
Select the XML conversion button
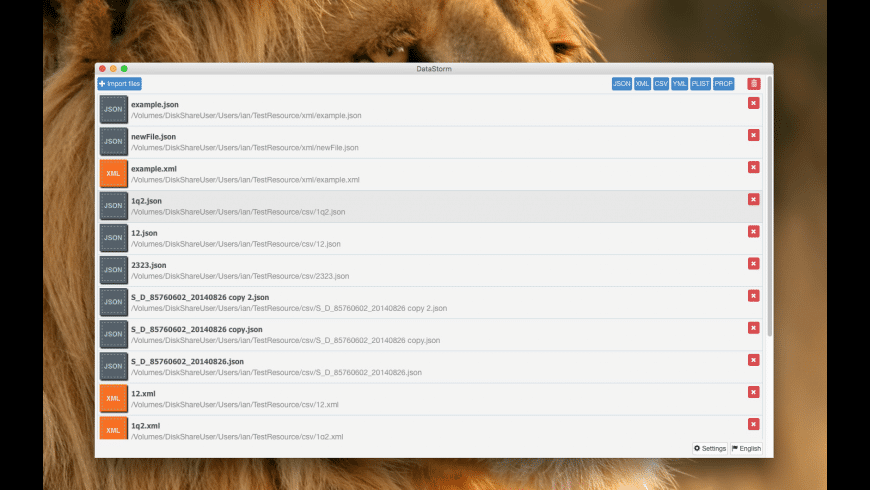642,84
